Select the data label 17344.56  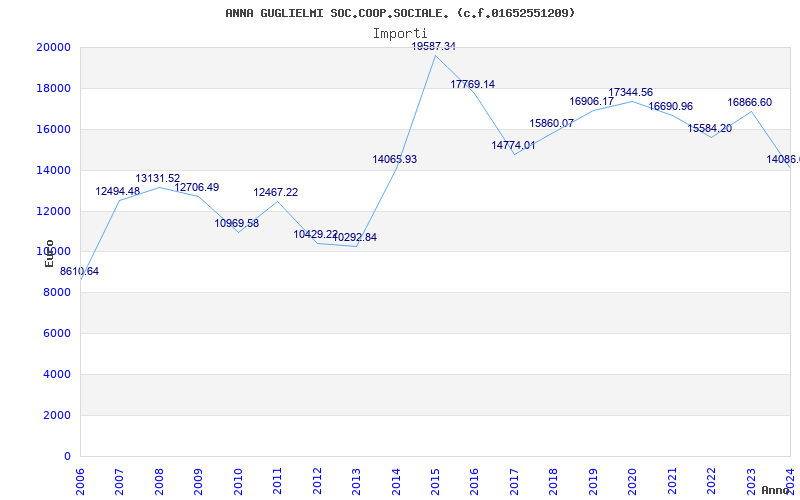pos(631,92)
